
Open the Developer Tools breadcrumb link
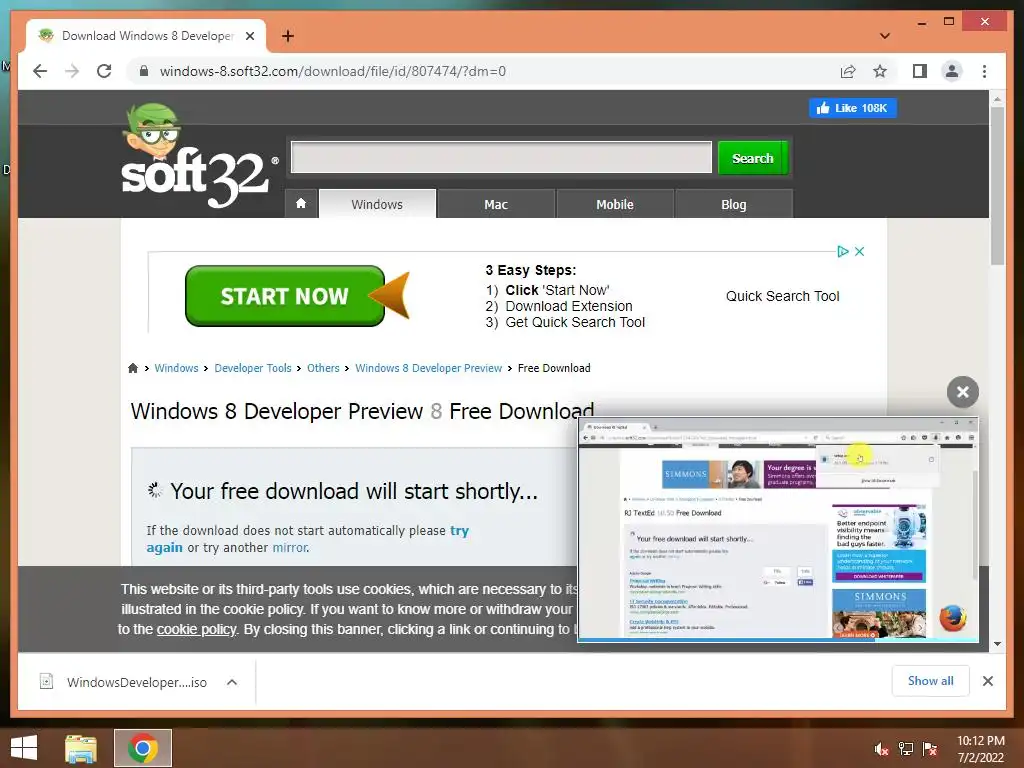[253, 368]
